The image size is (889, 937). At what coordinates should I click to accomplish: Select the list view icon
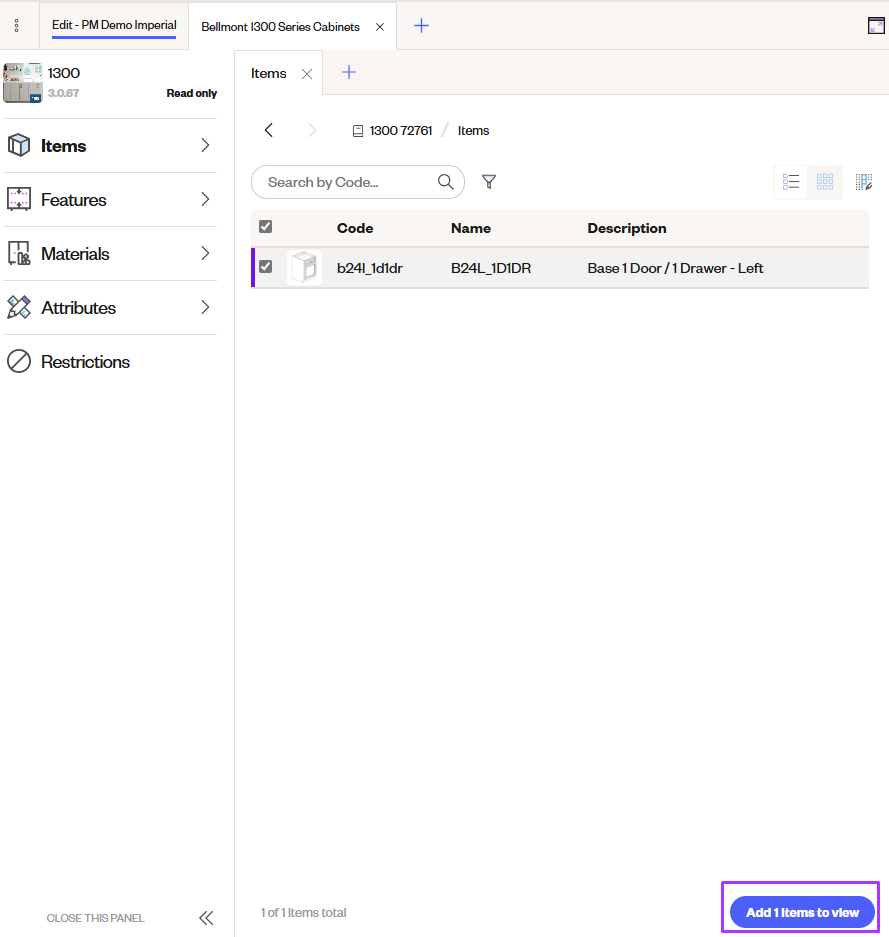tap(791, 181)
